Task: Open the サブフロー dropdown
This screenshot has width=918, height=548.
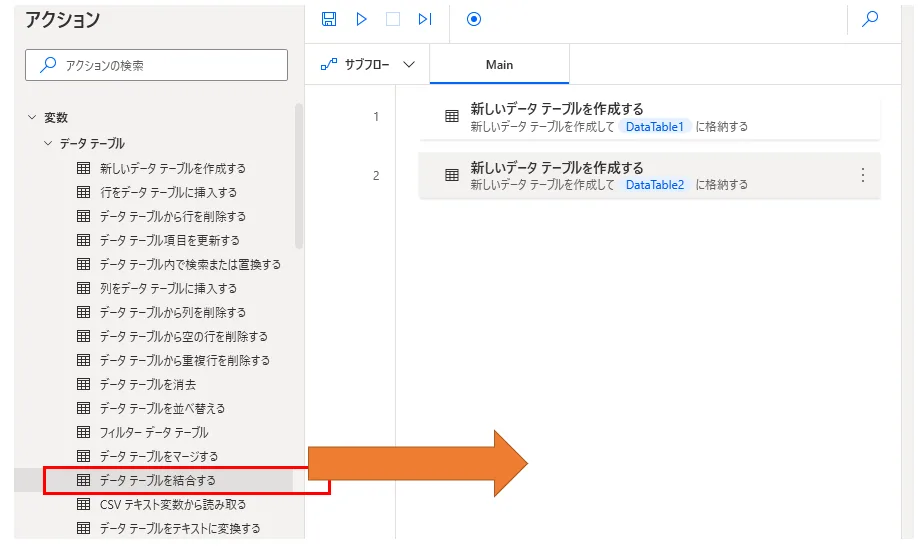Action: tap(367, 64)
